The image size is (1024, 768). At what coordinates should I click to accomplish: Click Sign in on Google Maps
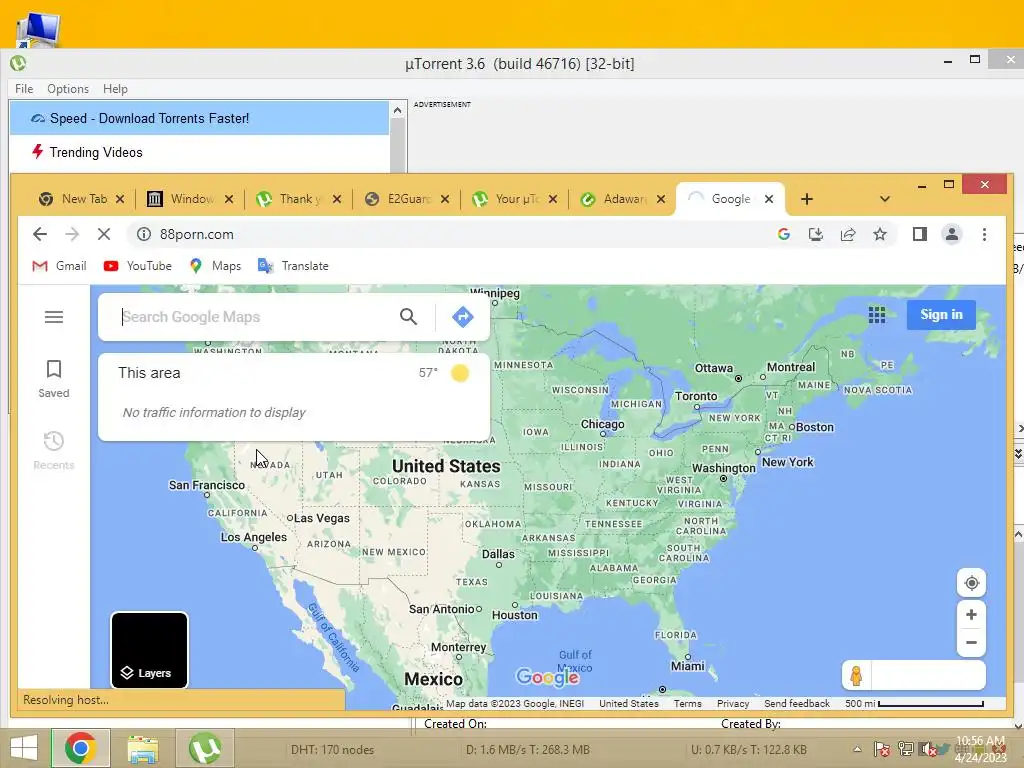[941, 315]
